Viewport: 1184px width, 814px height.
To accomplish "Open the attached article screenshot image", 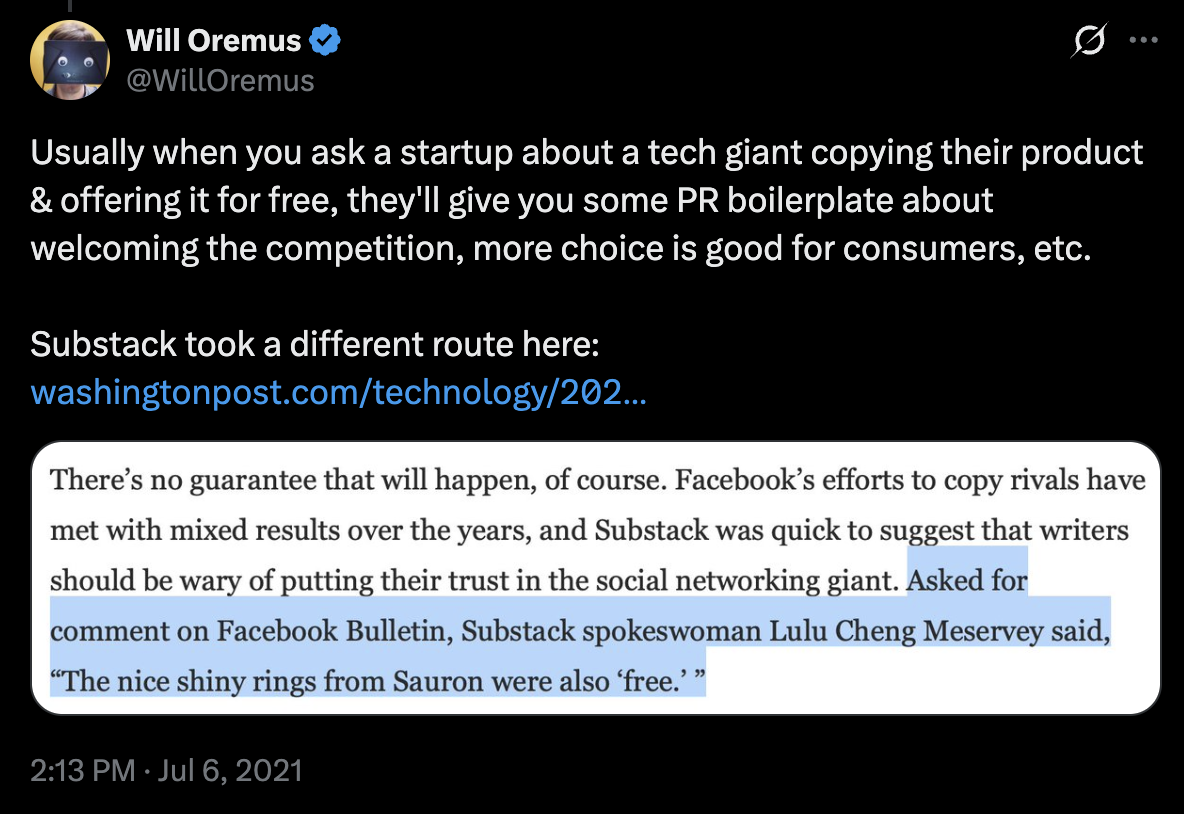I will [596, 578].
